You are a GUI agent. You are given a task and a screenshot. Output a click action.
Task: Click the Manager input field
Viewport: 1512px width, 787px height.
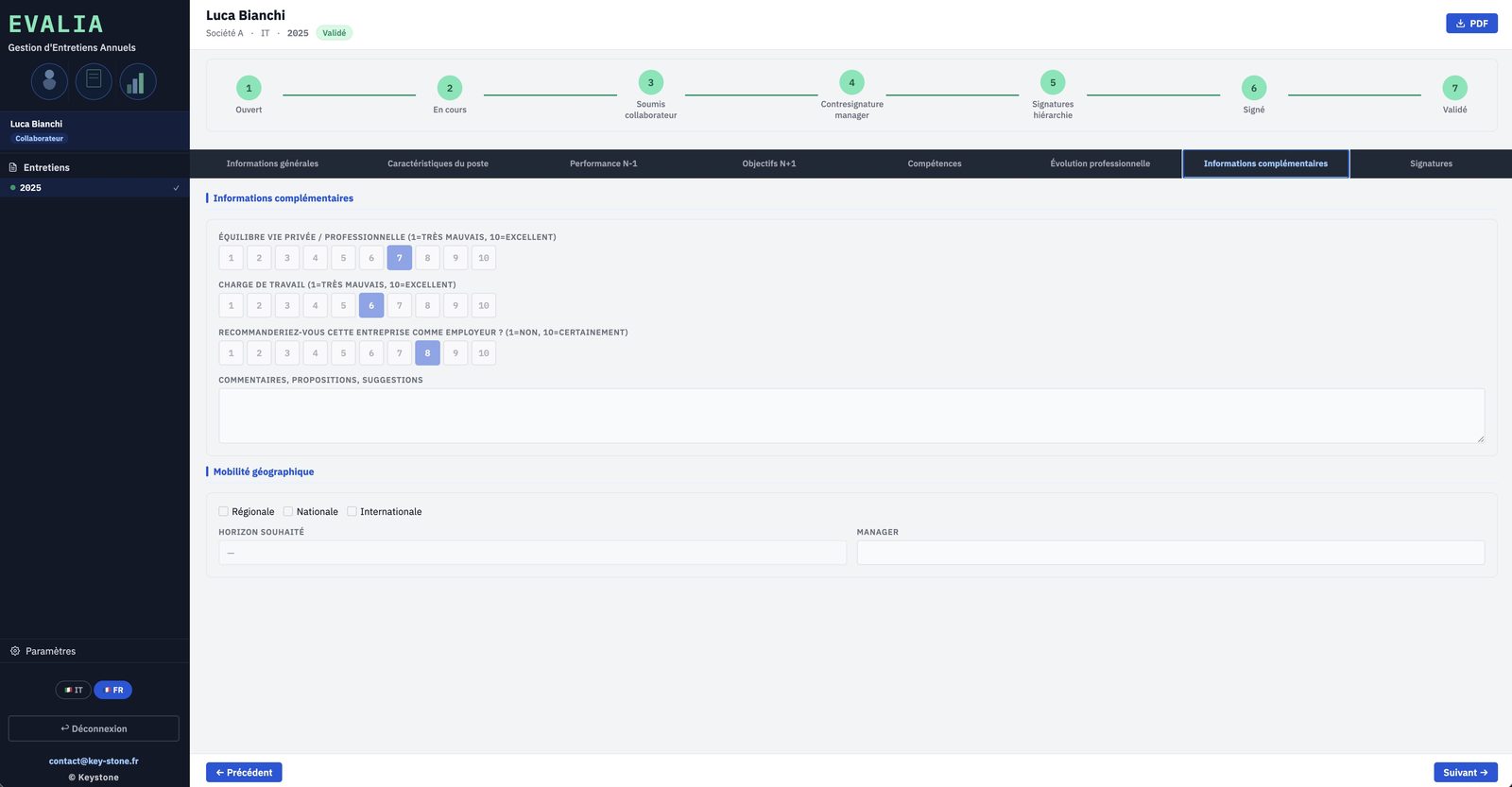coord(1171,553)
